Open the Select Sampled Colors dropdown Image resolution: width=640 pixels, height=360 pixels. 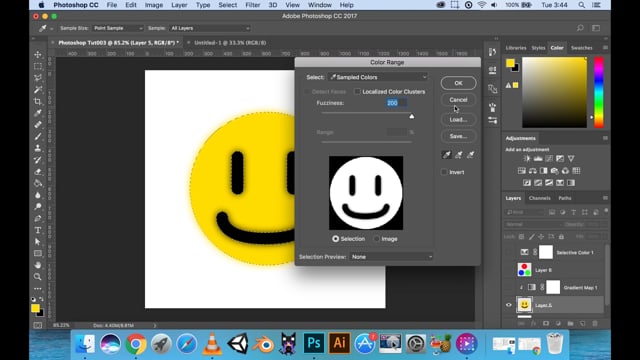[378, 77]
